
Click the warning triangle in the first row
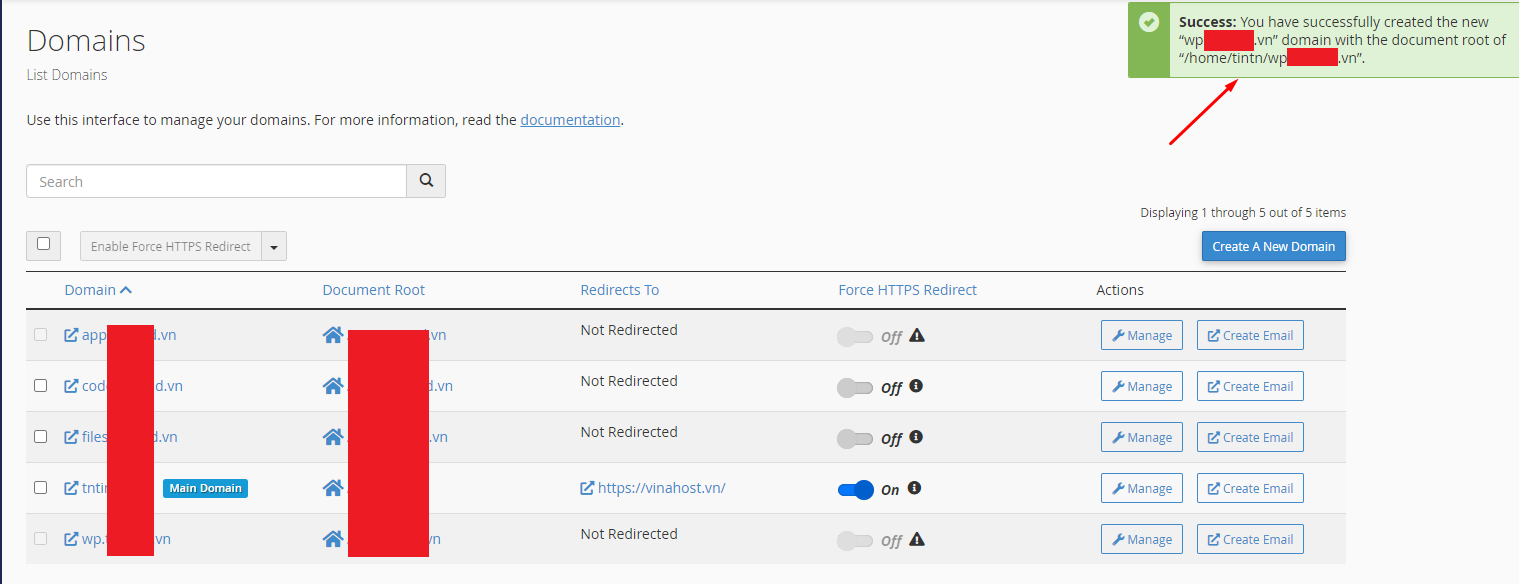(x=917, y=335)
